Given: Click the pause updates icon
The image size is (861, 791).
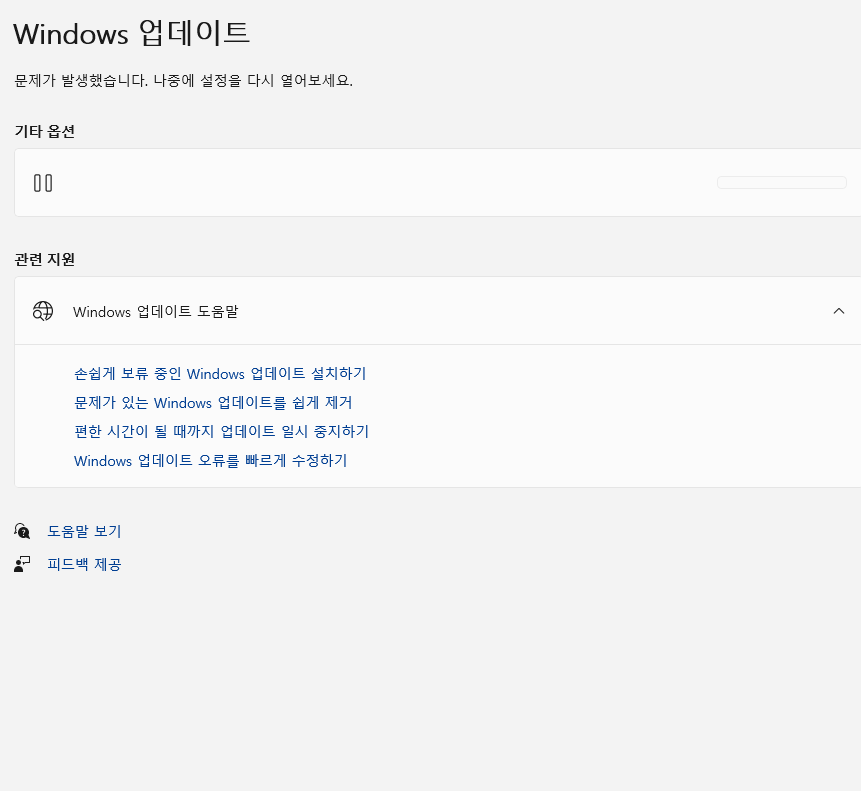Looking at the screenshot, I should pyautogui.click(x=43, y=183).
